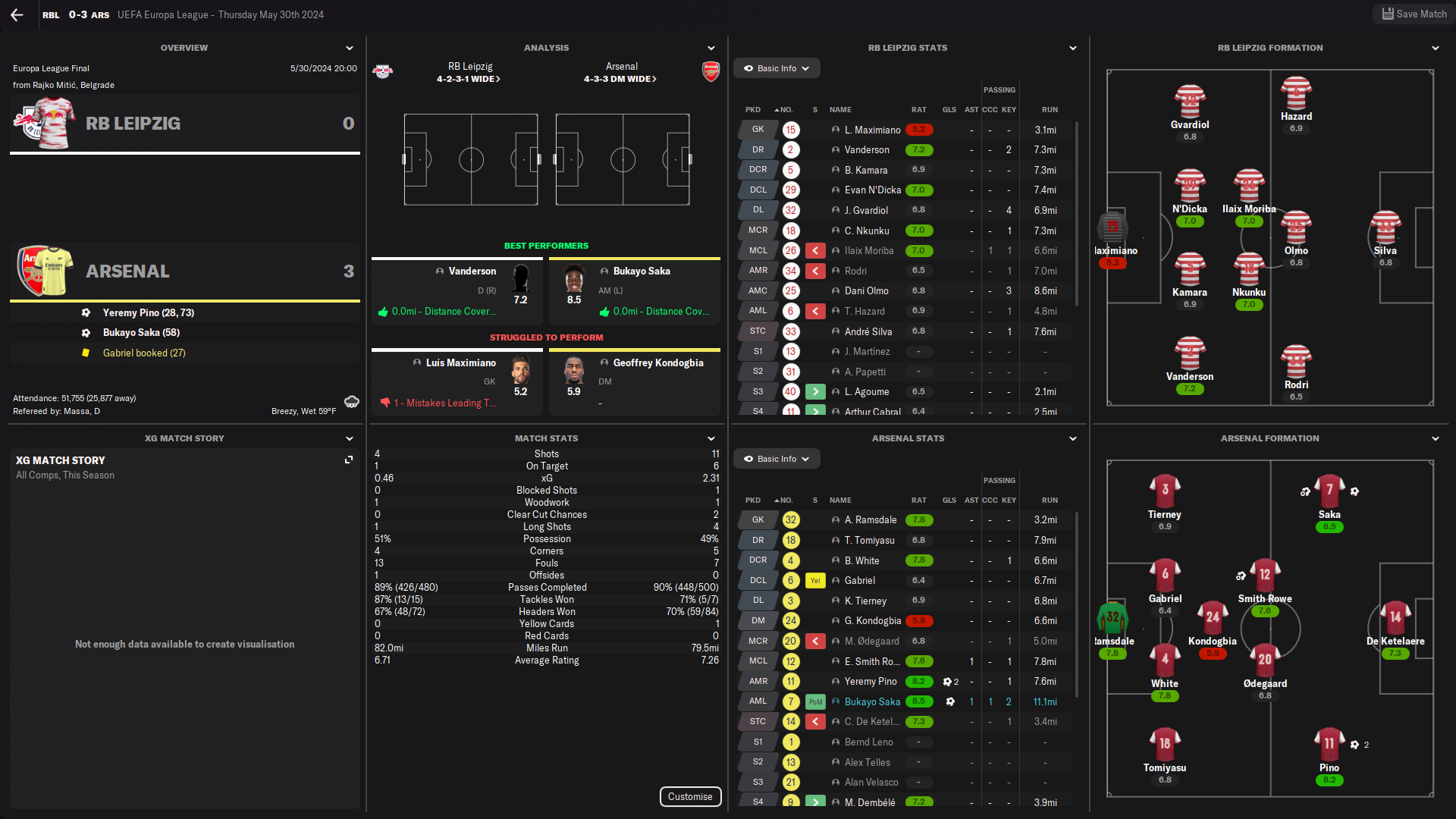This screenshot has height=819, width=1456.
Task: Click substituted-on arrow icon for L. Agoume
Action: (x=815, y=391)
